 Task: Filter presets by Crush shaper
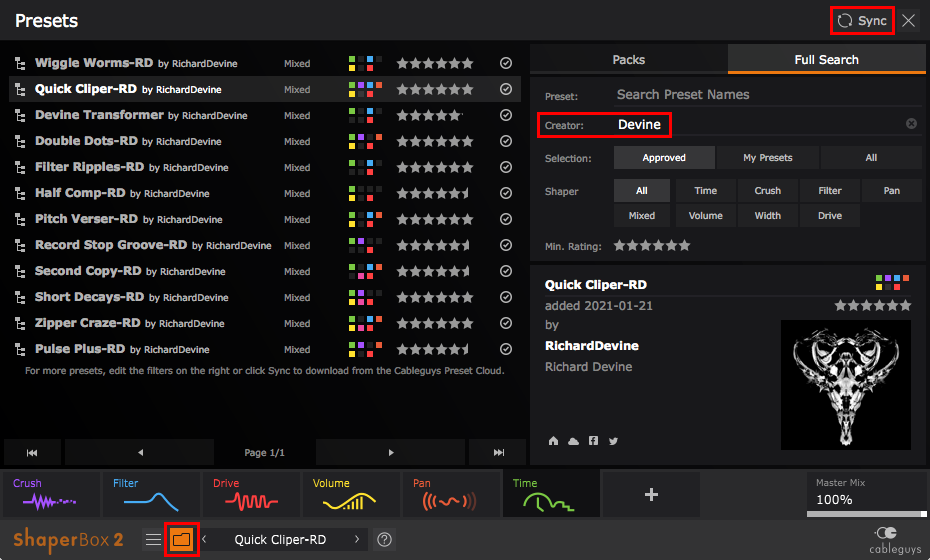tap(767, 191)
